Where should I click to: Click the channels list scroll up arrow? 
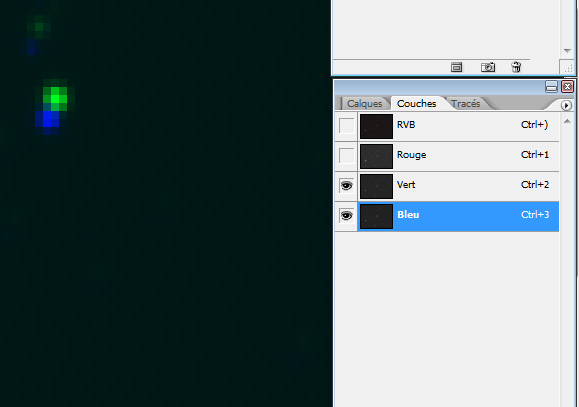coord(568,121)
